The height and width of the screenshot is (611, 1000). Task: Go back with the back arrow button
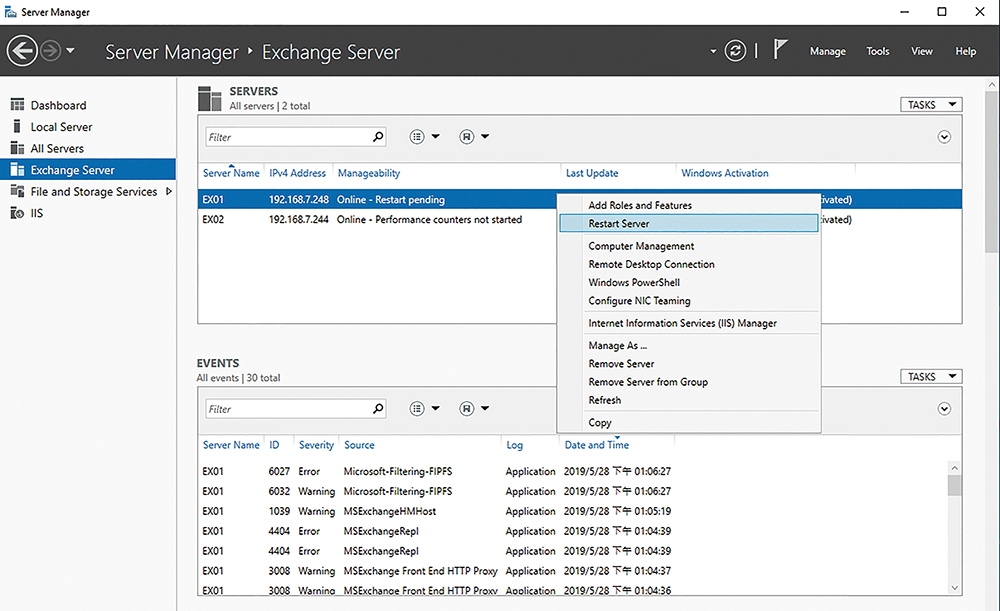[x=22, y=50]
